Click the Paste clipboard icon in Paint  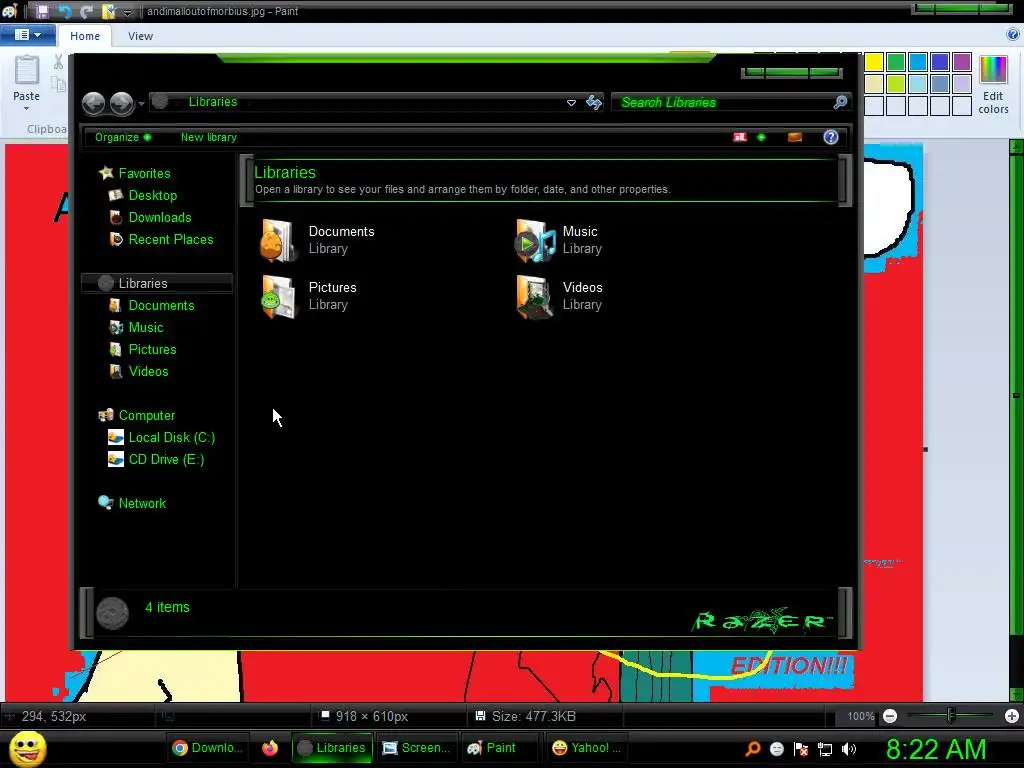pyautogui.click(x=27, y=71)
